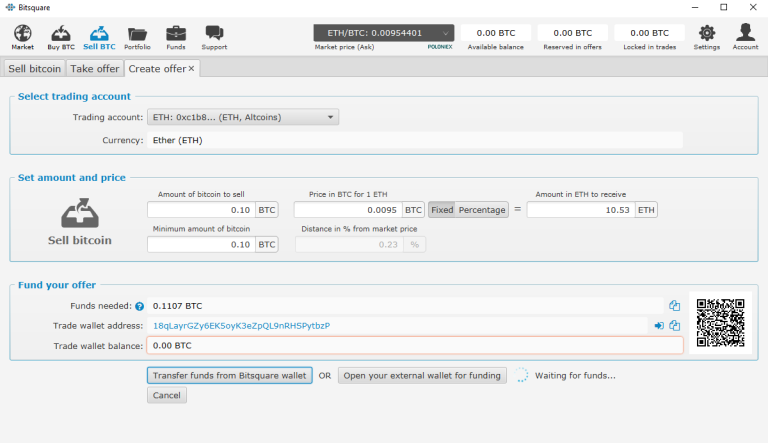Viewport: 768px width, 443px height.
Task: Select Fixed price mode
Action: (441, 210)
